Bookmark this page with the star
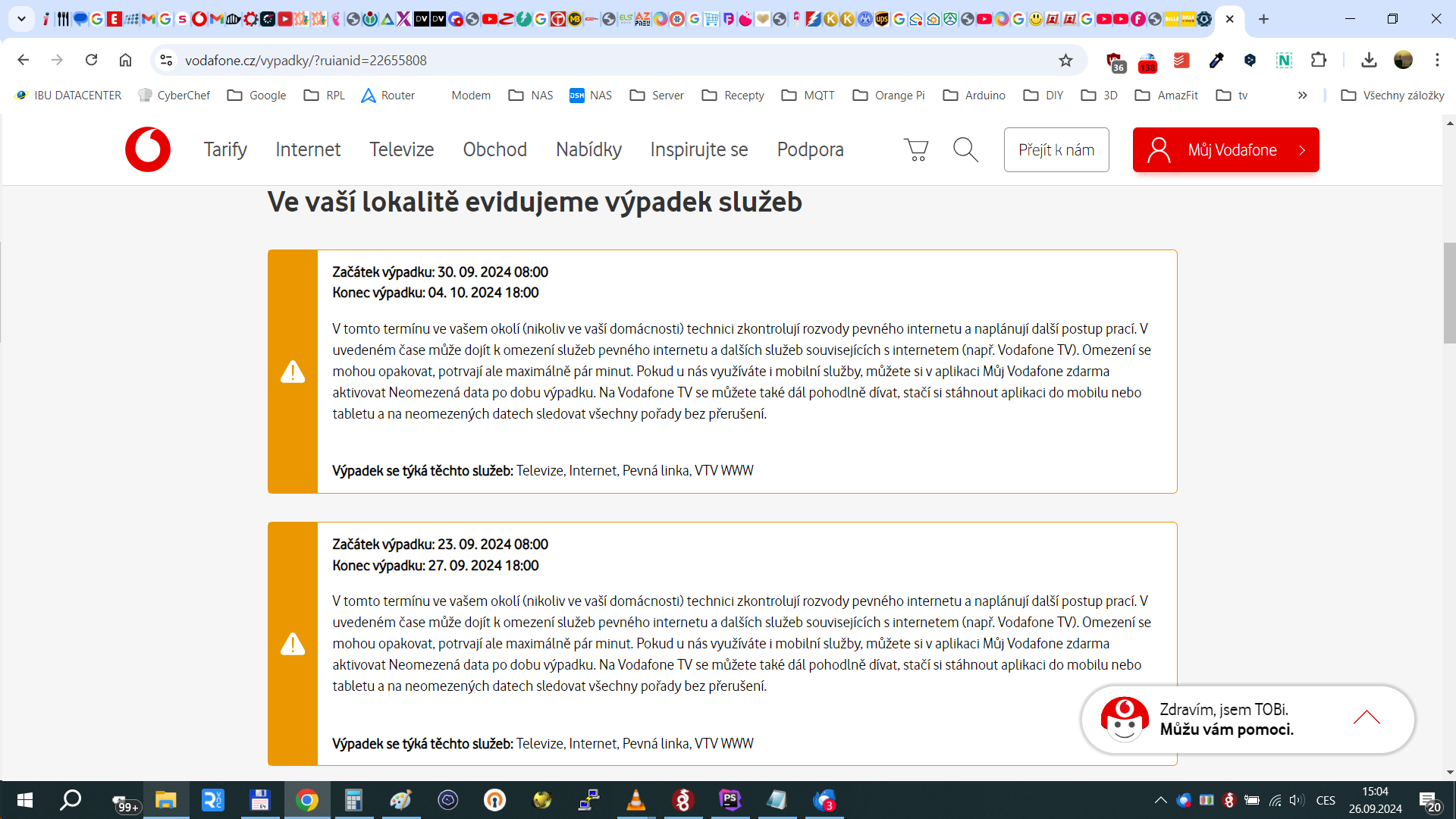This screenshot has width=1456, height=819. click(1065, 60)
